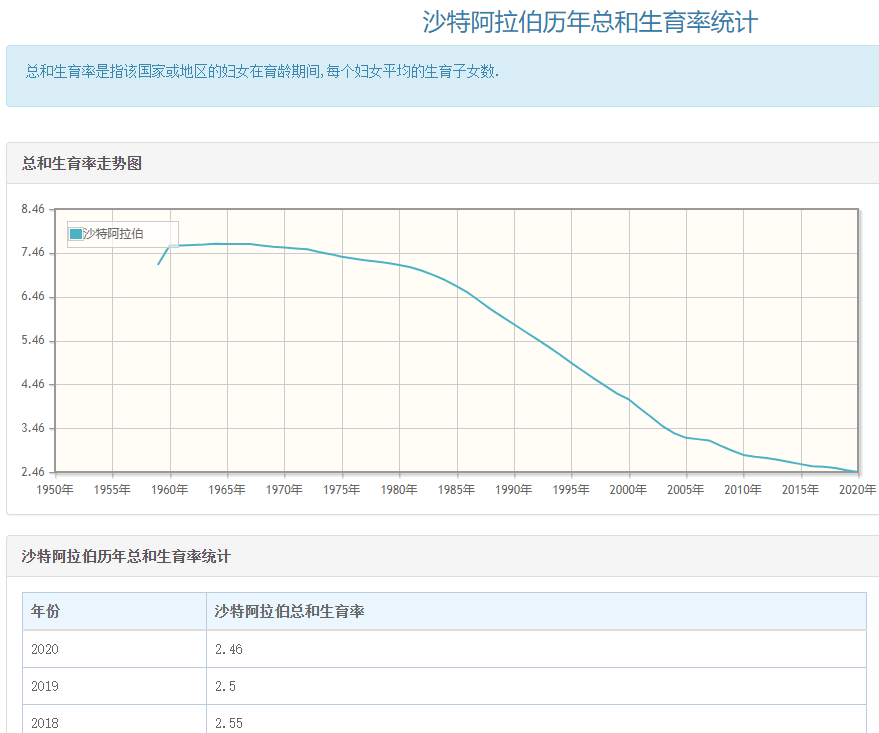Select the 2019 year cell in table
The image size is (879, 733).
pos(45,686)
